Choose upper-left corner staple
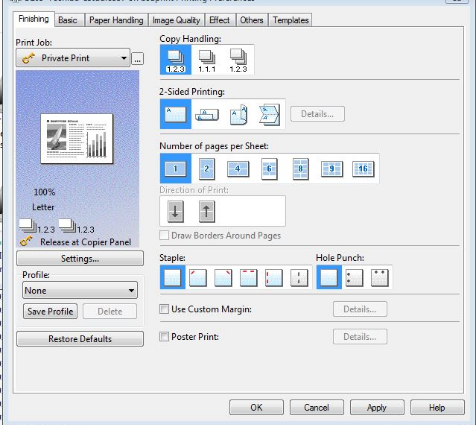 198,278
